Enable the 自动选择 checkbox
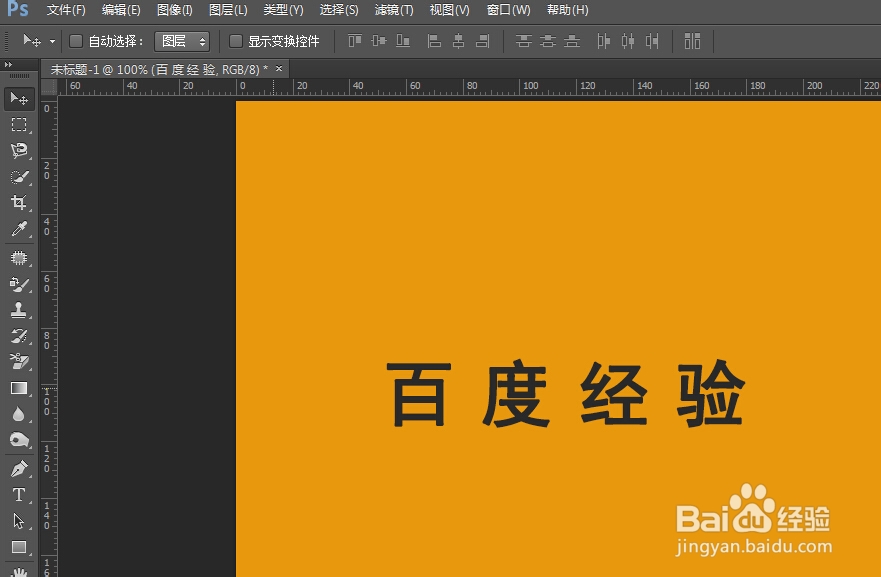Viewport: 881px width, 577px height. 75,41
